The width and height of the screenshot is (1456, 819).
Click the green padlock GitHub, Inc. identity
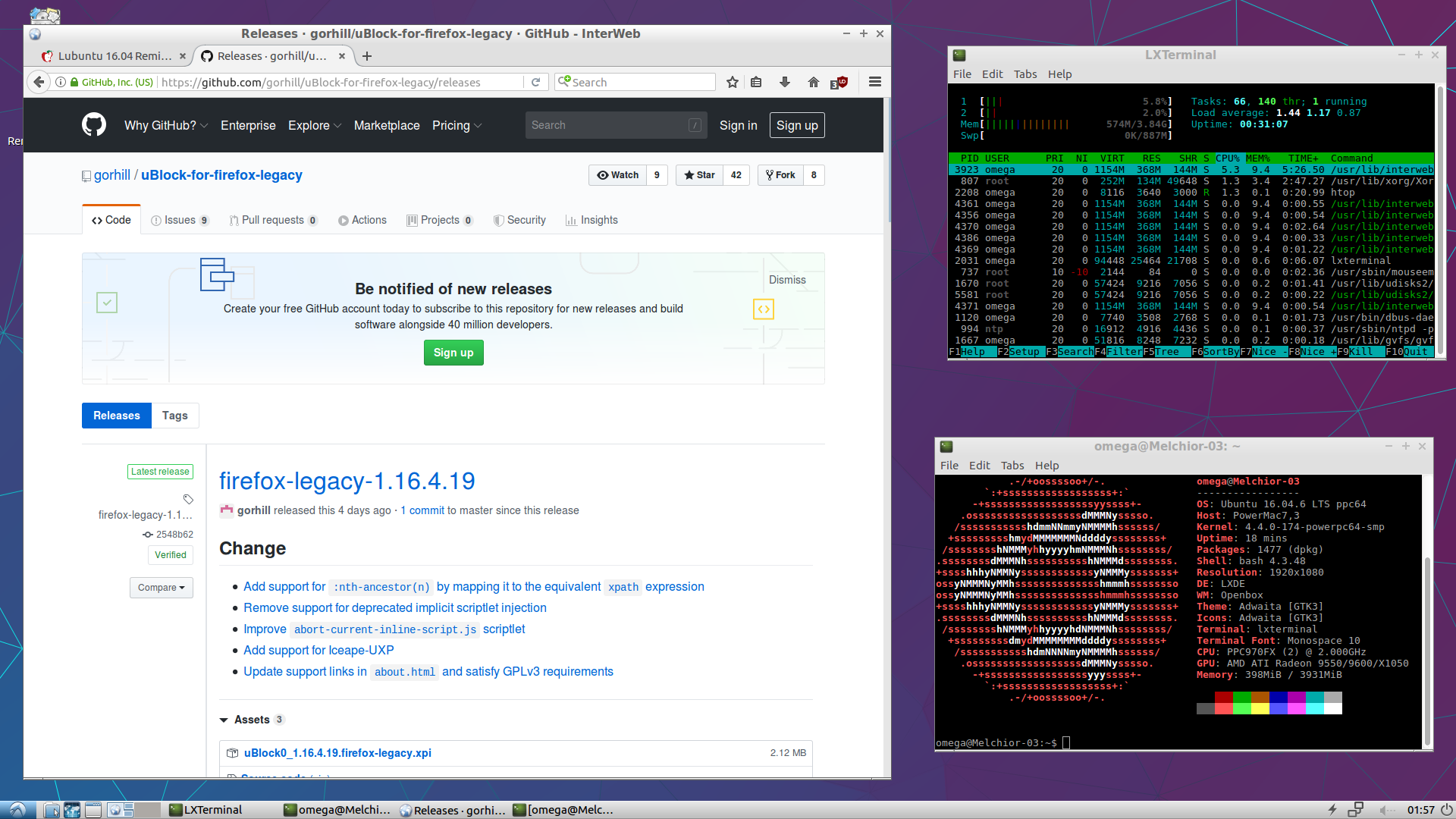[111, 82]
